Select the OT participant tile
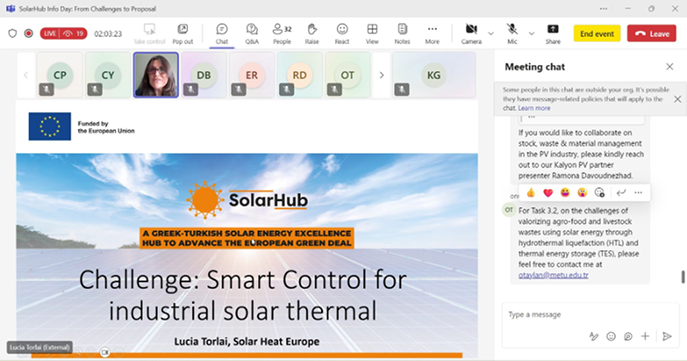Viewport: 687px width, 361px height. (347, 75)
